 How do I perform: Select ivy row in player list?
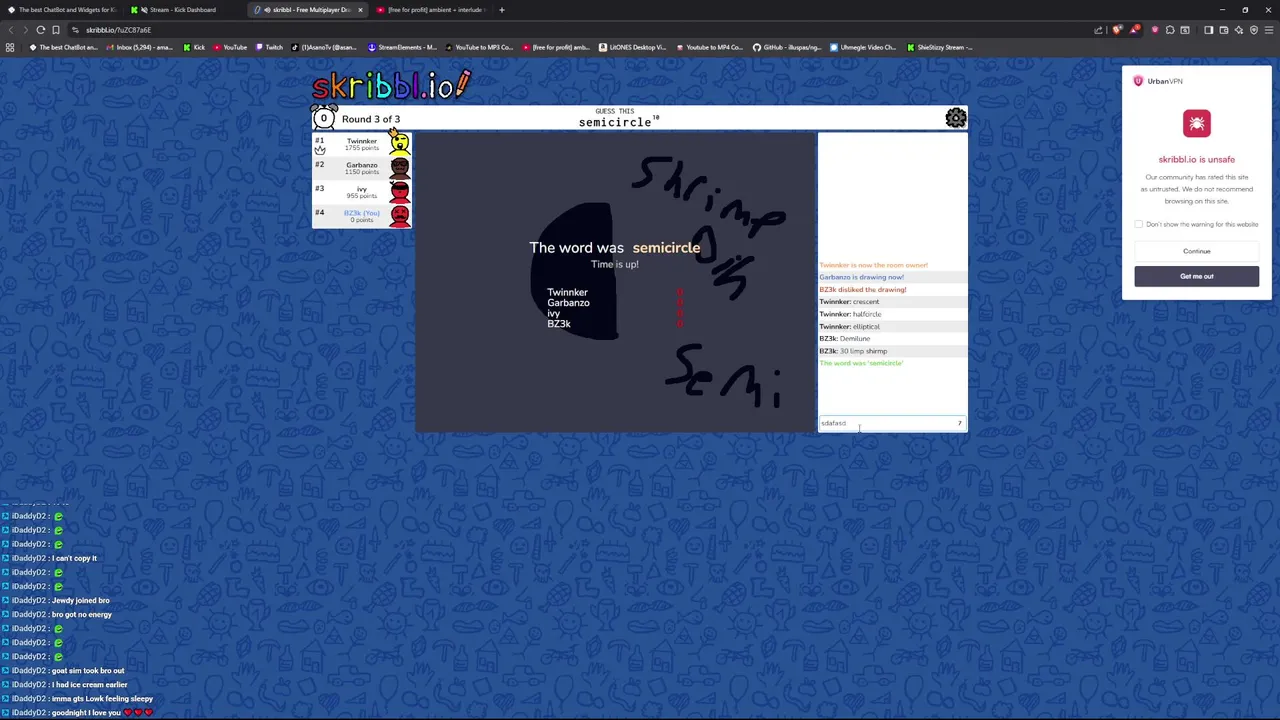tap(362, 192)
